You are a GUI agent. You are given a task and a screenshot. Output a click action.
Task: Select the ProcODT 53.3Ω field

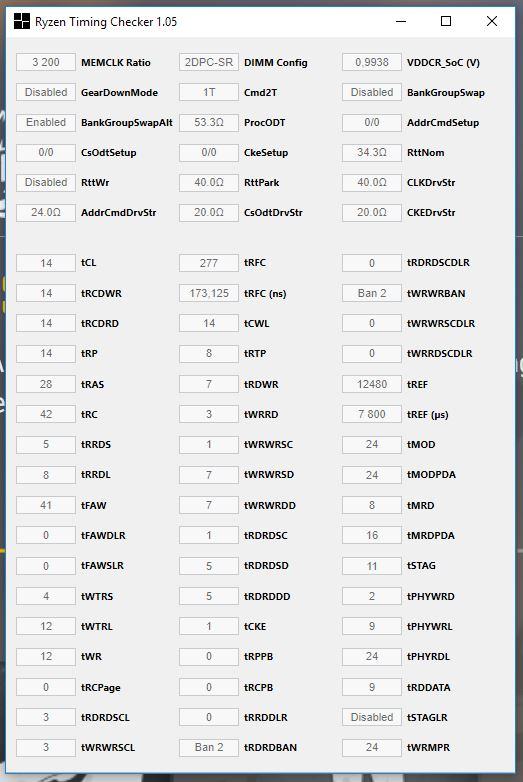pos(209,122)
